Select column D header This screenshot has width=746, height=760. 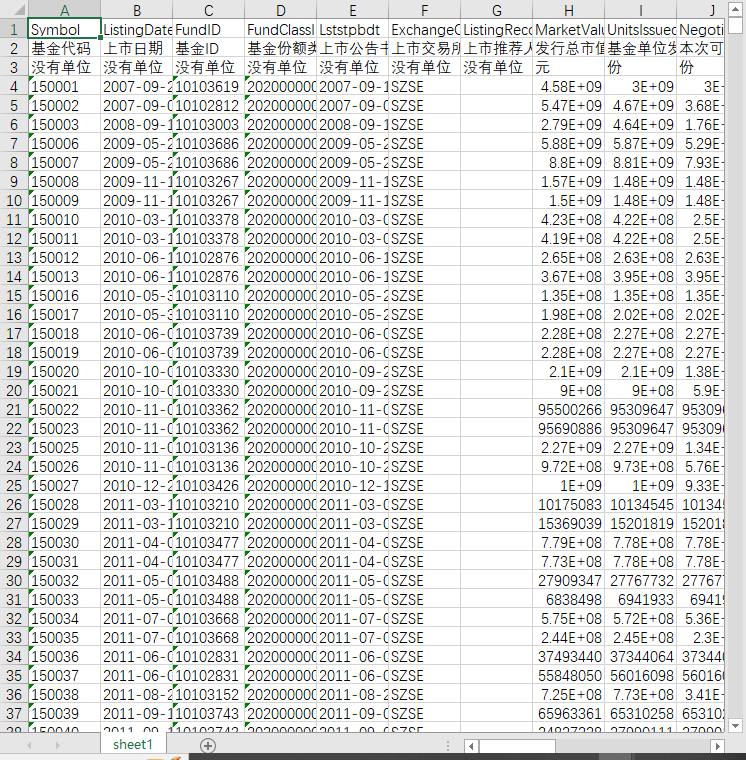click(280, 10)
